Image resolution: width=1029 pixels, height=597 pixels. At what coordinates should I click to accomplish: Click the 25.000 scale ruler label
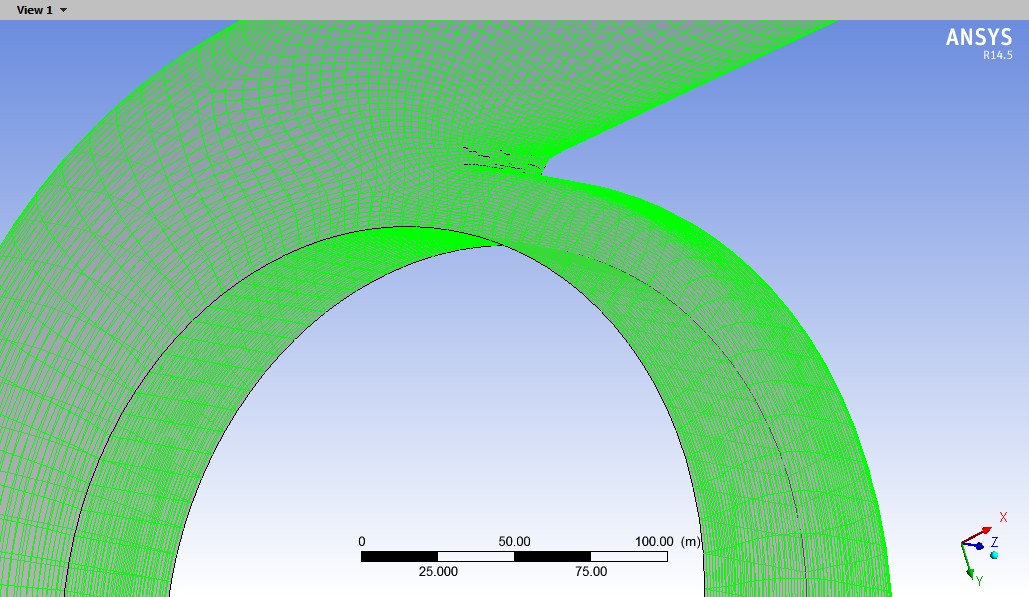click(438, 571)
